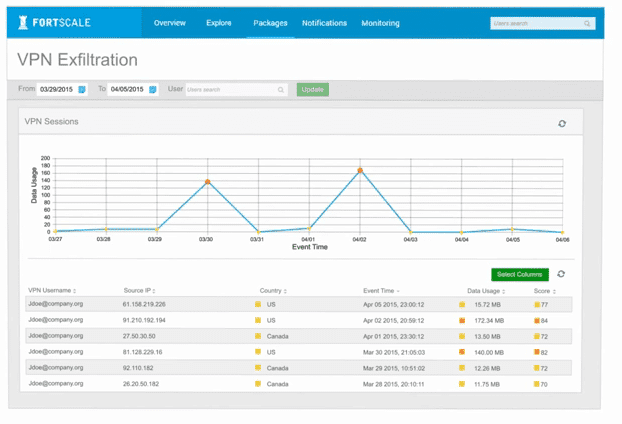Click the user search magnifier icon

point(281,90)
